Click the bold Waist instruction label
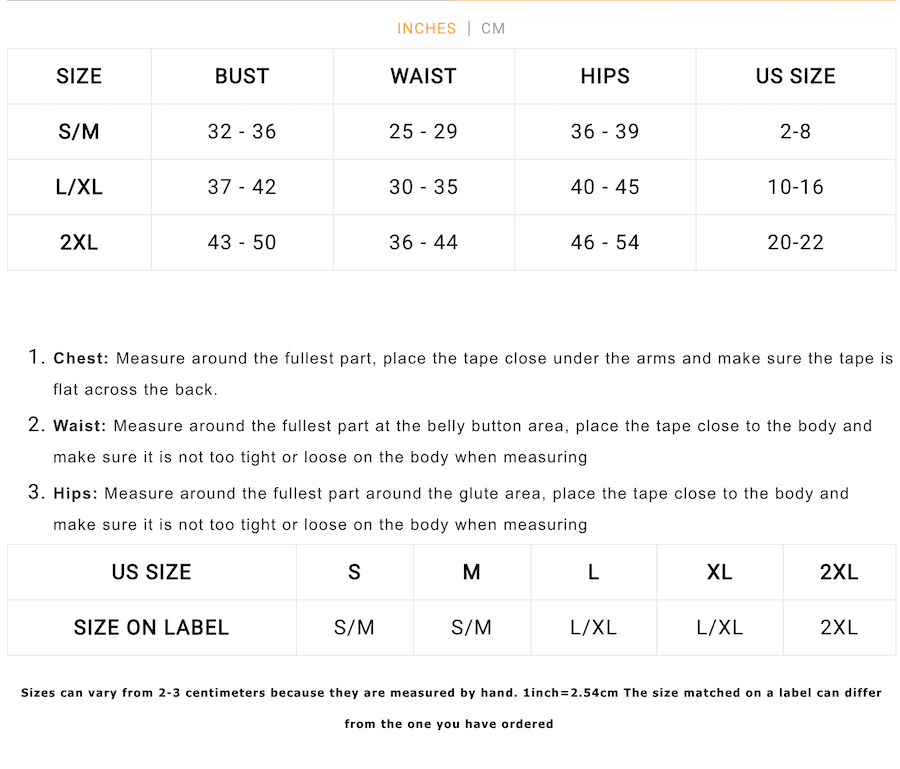 point(79,426)
